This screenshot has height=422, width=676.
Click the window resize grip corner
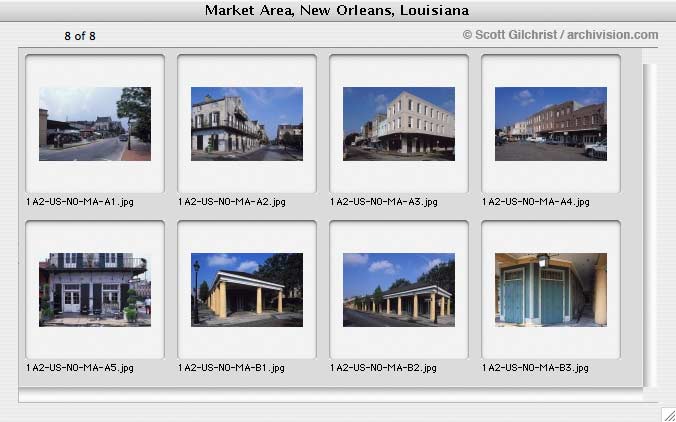669,415
